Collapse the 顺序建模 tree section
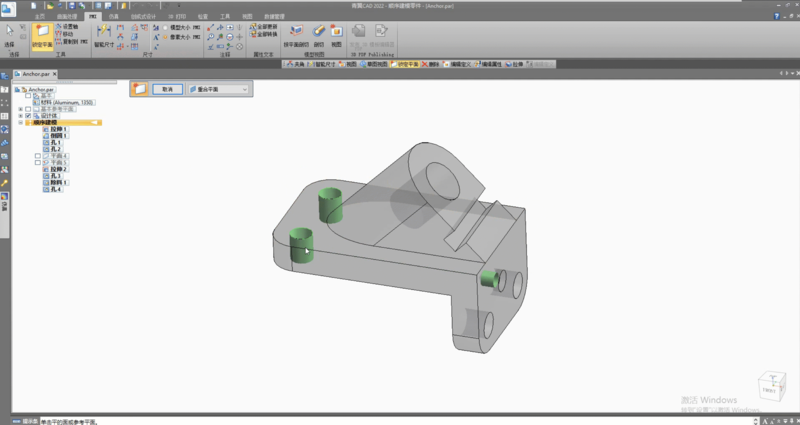Screen dimensions: 800x425 [x=20, y=122]
